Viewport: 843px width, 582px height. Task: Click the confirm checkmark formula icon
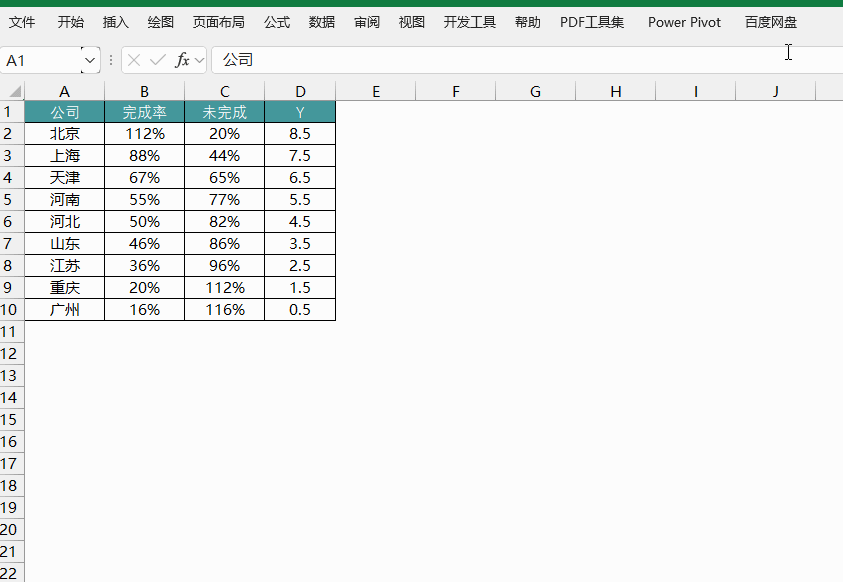tap(158, 60)
